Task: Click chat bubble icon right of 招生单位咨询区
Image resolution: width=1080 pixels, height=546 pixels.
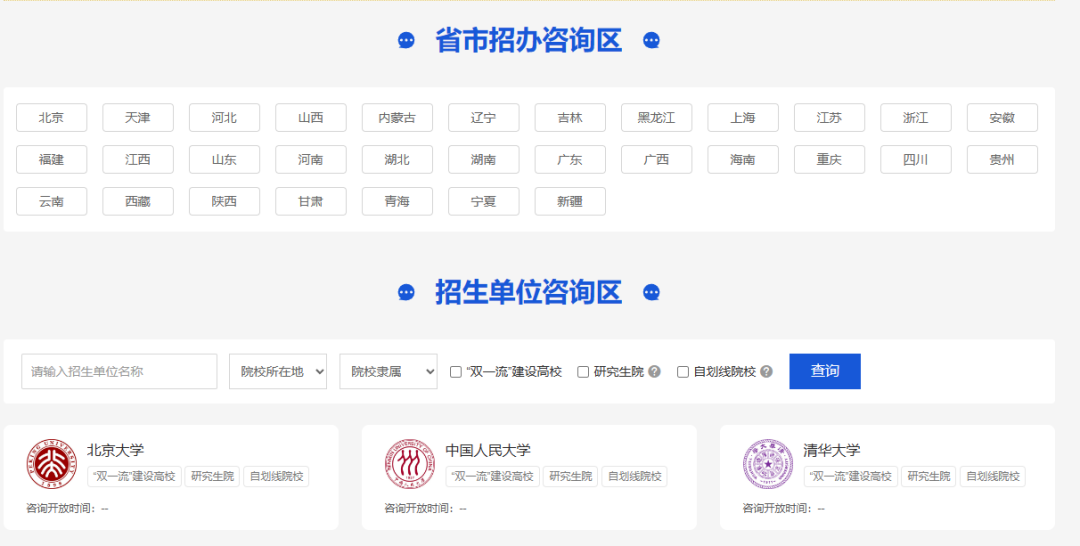Action: click(x=651, y=293)
